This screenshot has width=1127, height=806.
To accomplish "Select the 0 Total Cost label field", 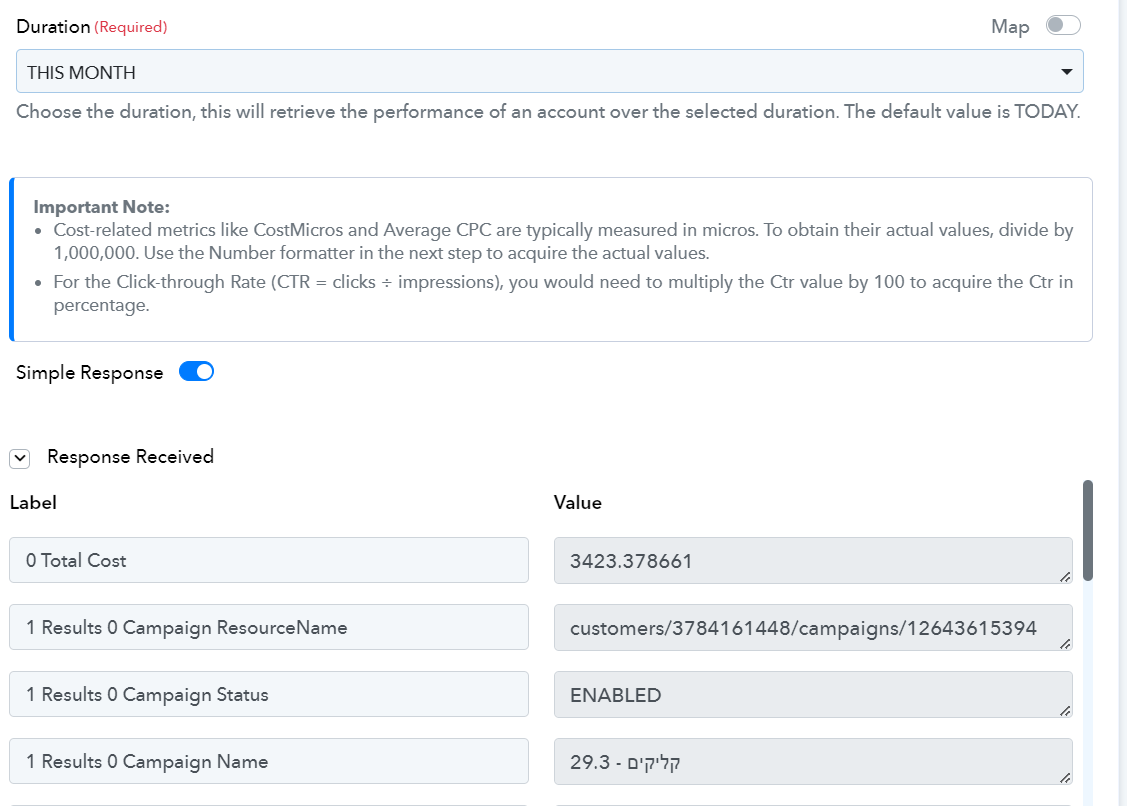I will 269,560.
